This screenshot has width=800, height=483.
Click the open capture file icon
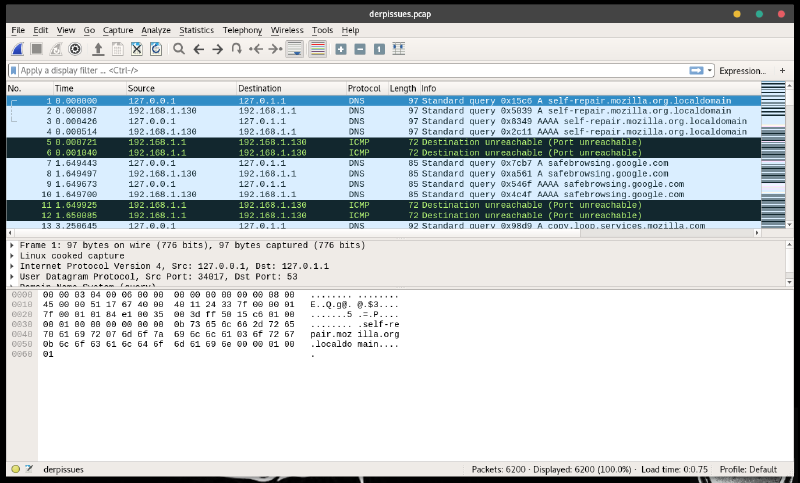click(98, 48)
